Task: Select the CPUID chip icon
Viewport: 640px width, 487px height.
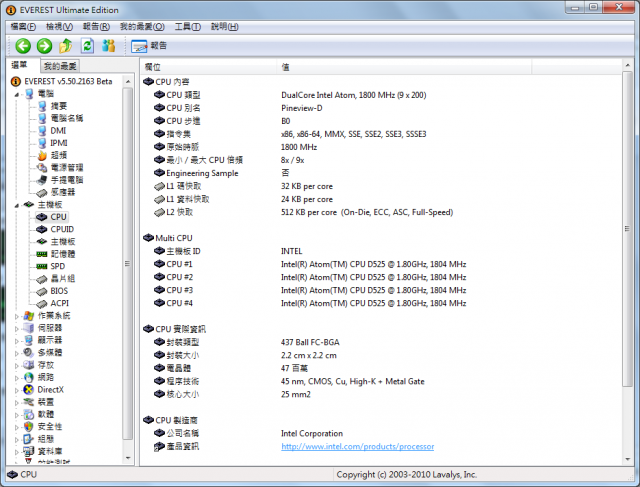Action: coord(42,229)
